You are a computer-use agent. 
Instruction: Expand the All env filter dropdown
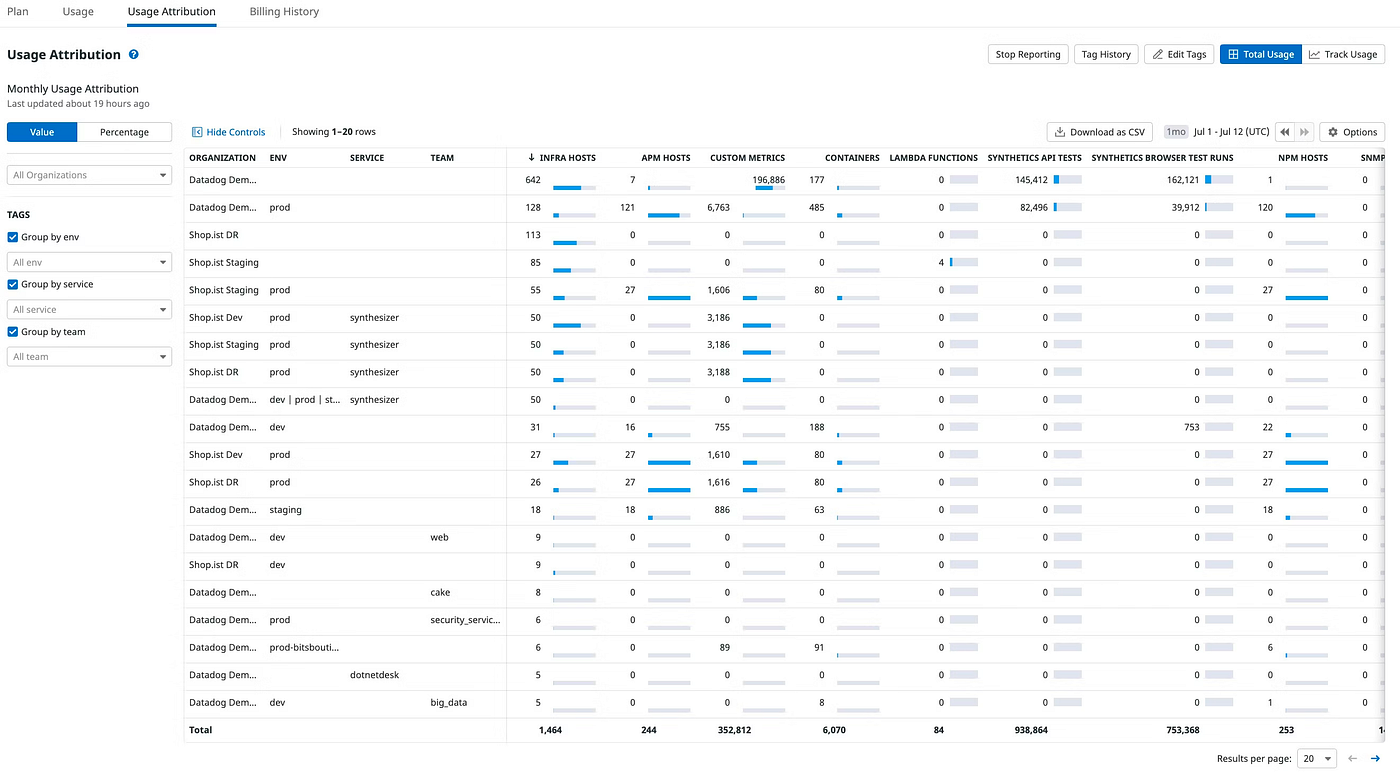coord(89,262)
